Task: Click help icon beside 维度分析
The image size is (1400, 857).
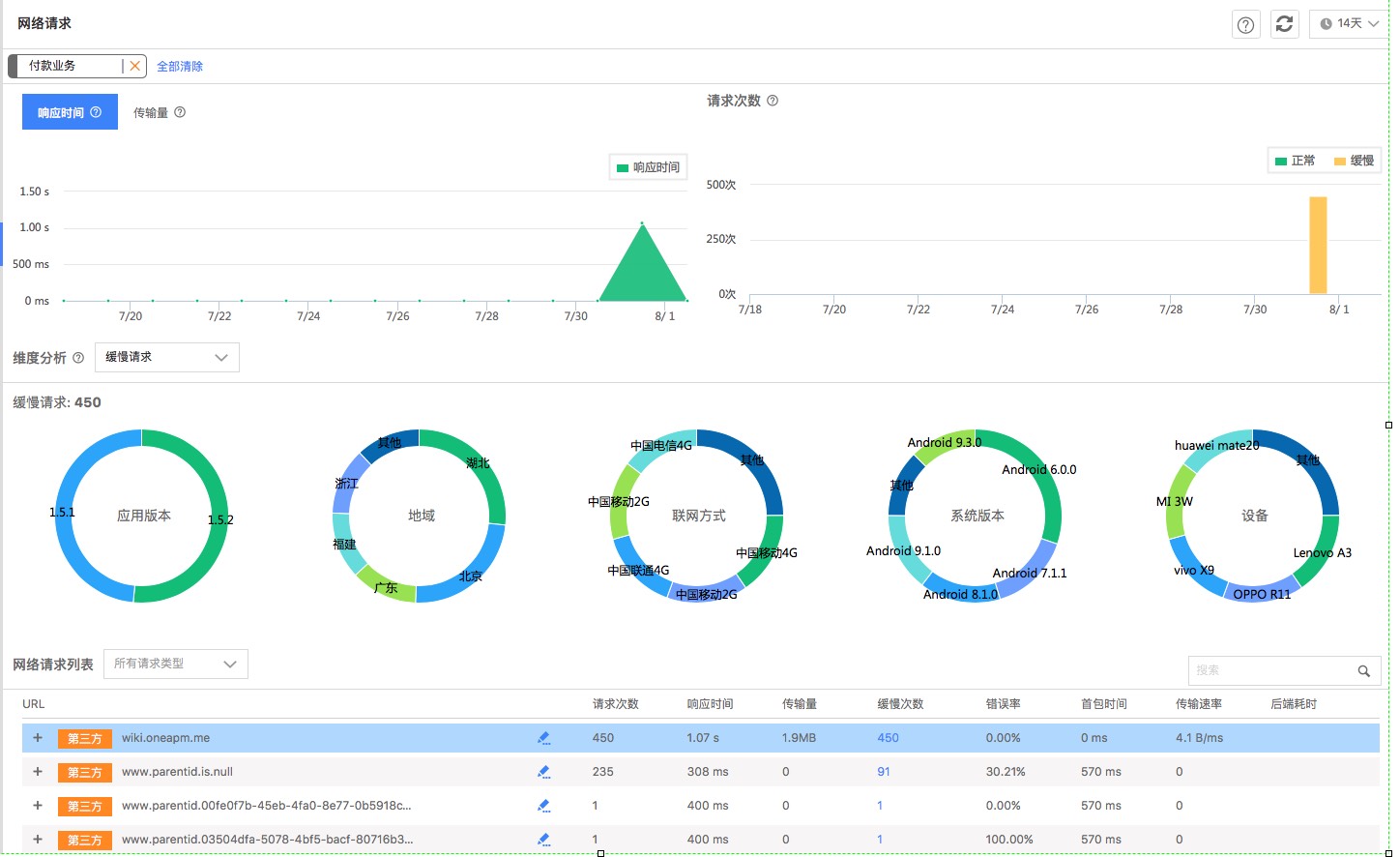Action: [78, 358]
